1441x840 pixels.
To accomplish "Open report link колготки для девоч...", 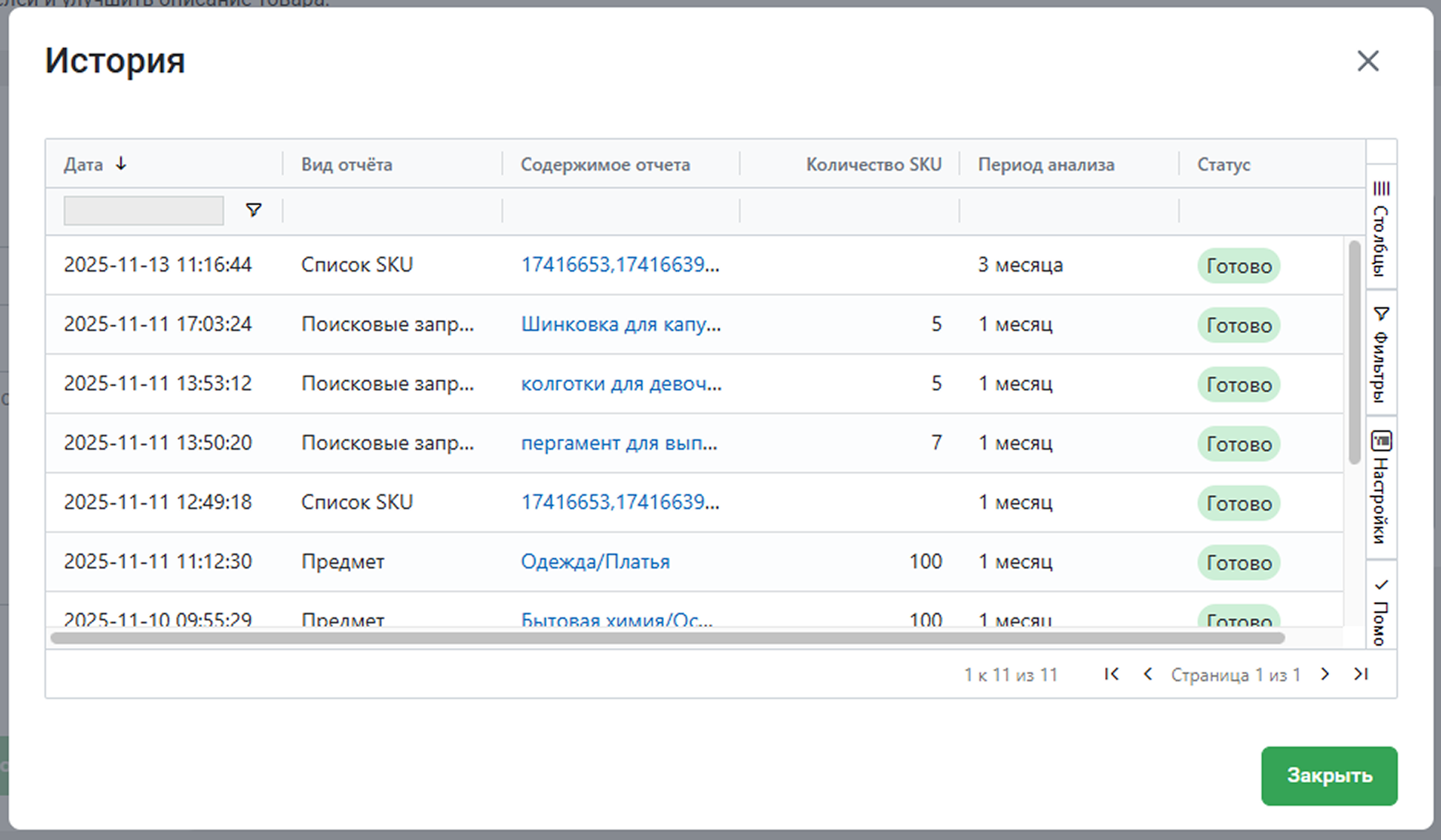I will click(x=621, y=384).
